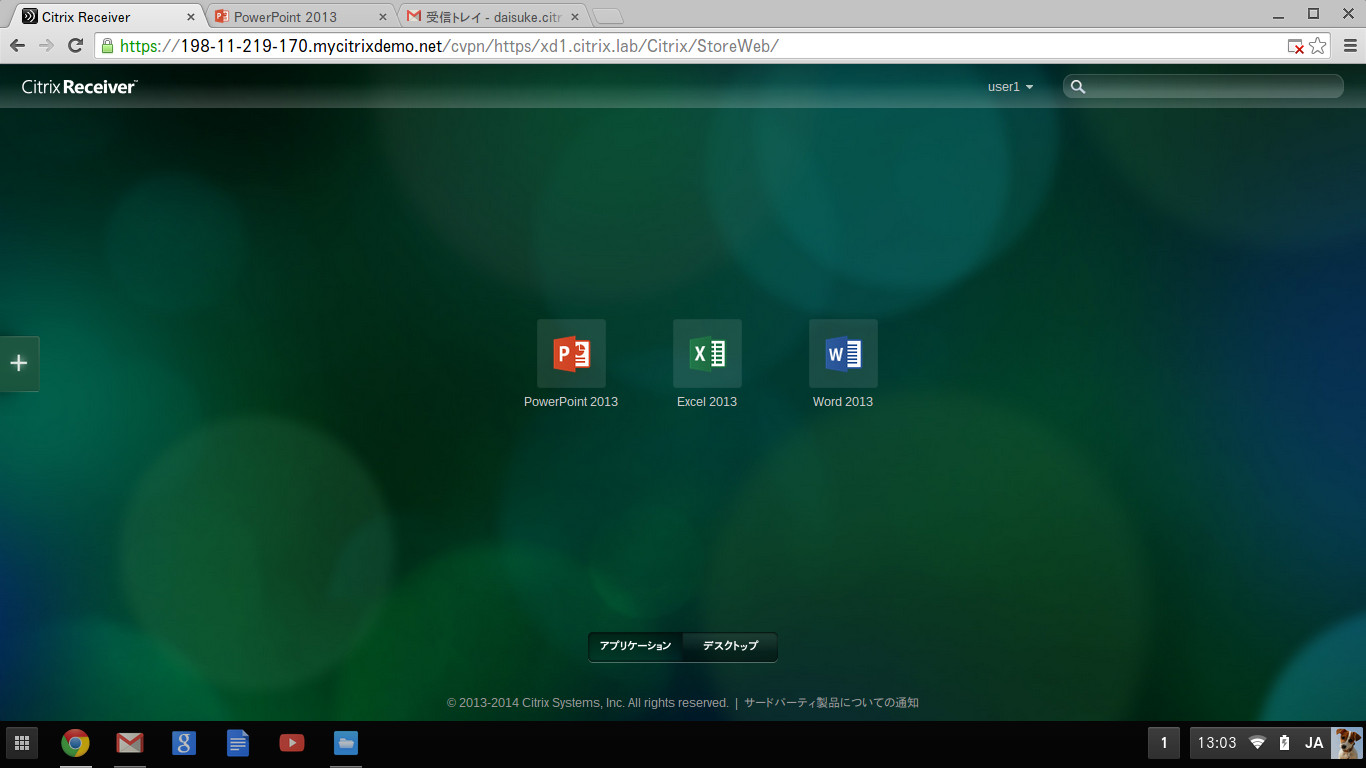Click the PowerPoint 2013 label text
The image size is (1366, 768).
pos(571,402)
